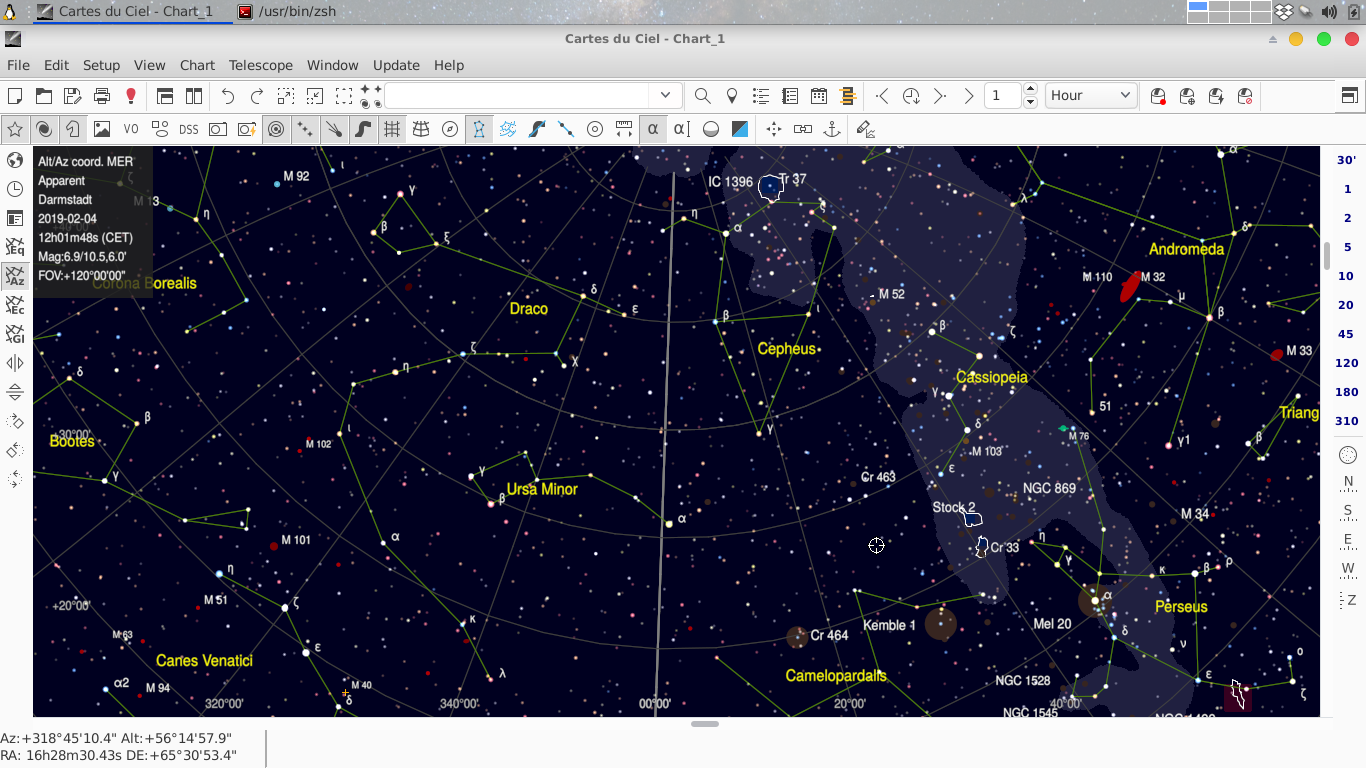The height and width of the screenshot is (768, 1366).
Task: Open the Chart menu
Action: pos(197,65)
